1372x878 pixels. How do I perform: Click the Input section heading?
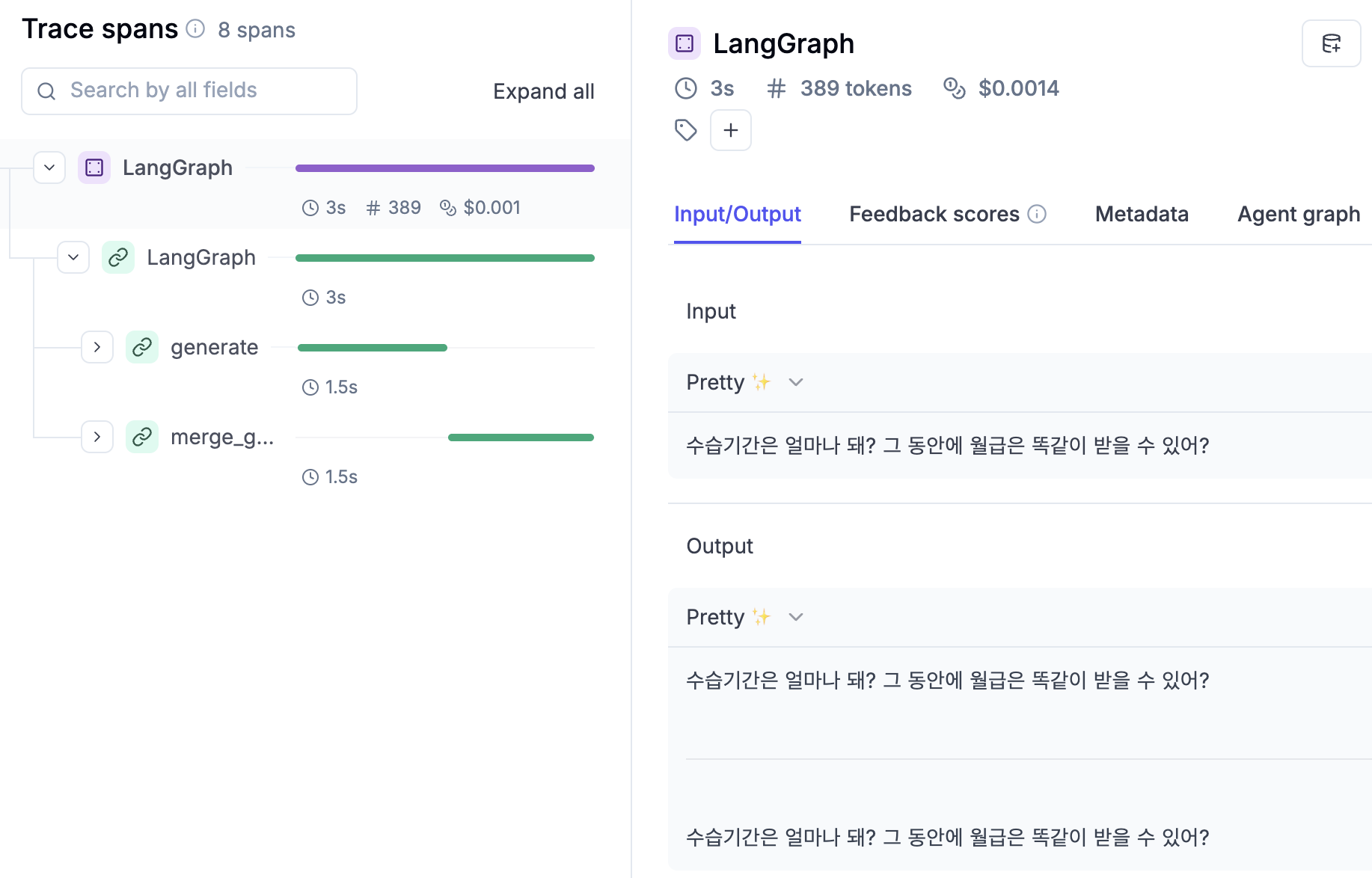[x=711, y=311]
